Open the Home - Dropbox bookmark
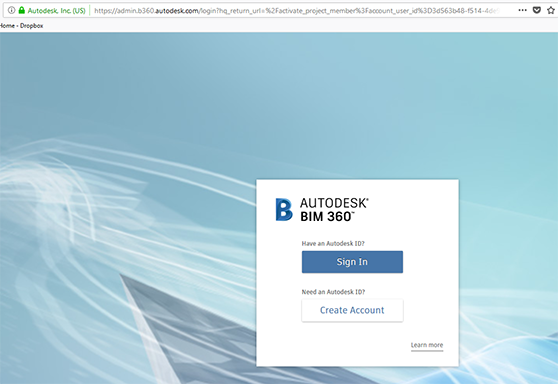Viewport: 558px width, 384px height. click(x=21, y=26)
